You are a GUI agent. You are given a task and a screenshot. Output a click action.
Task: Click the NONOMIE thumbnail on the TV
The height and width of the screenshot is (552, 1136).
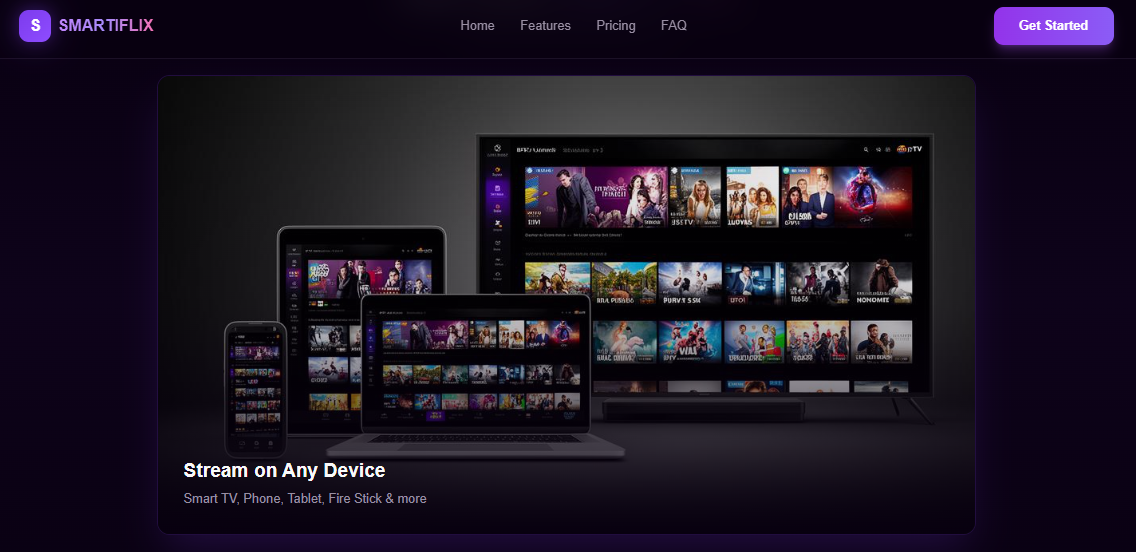pos(881,283)
